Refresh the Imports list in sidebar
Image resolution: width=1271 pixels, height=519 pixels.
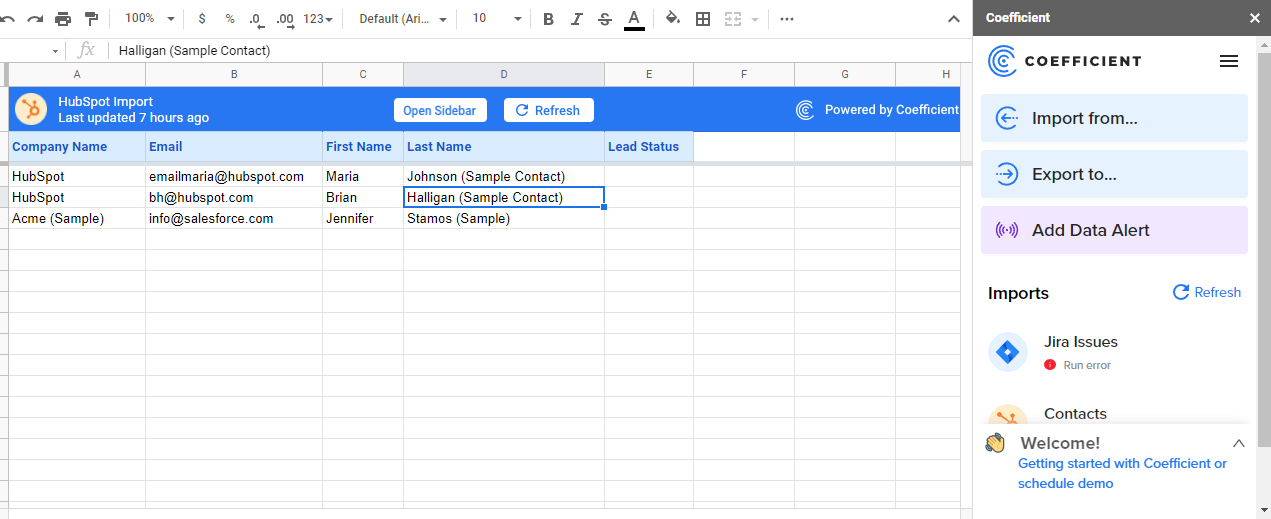coord(1206,292)
